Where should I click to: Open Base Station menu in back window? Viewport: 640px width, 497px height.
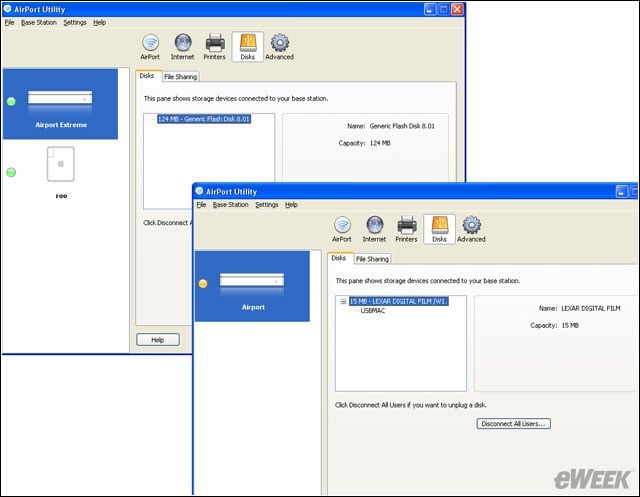coord(39,22)
